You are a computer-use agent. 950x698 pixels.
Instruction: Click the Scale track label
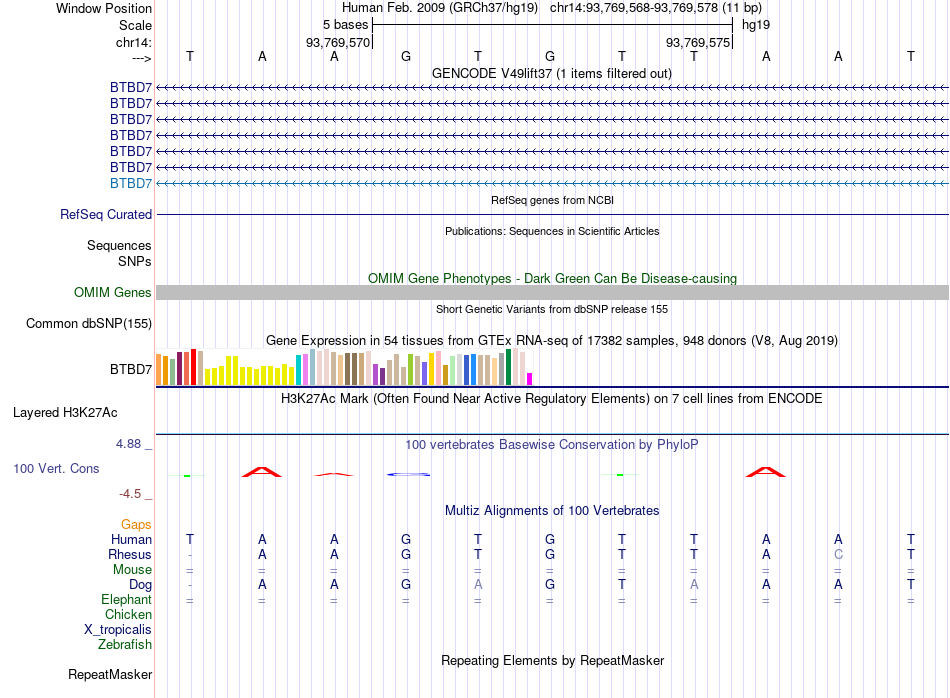(x=135, y=25)
